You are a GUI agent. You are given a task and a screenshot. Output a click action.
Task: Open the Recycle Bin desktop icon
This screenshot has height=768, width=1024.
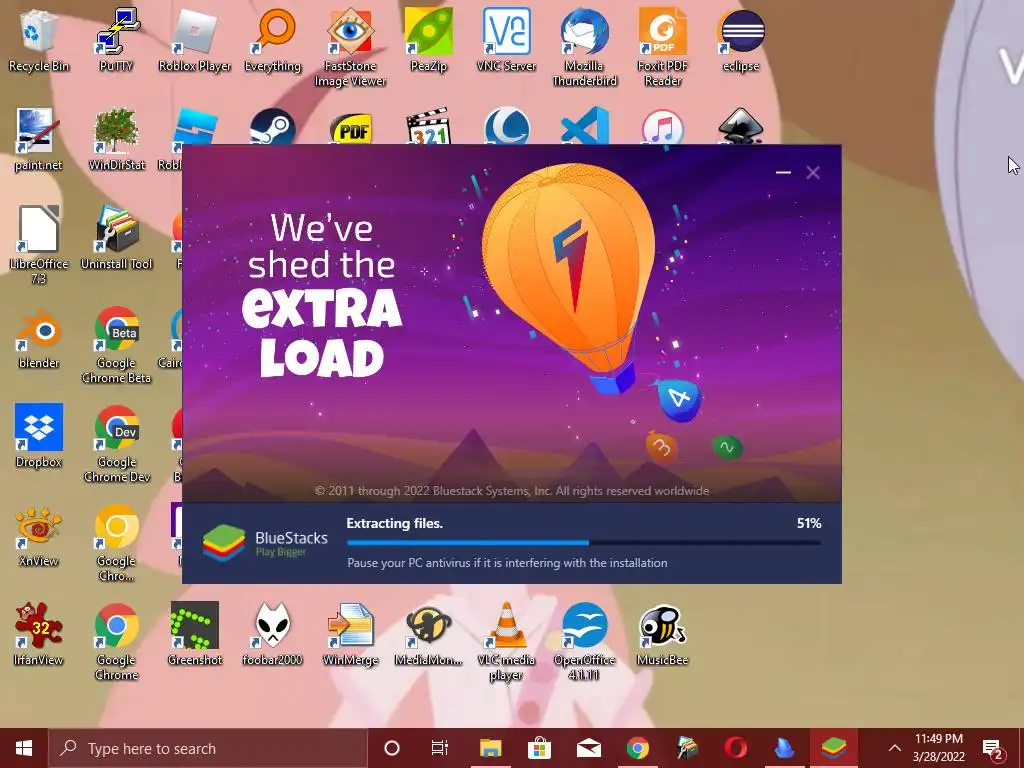tap(39, 40)
